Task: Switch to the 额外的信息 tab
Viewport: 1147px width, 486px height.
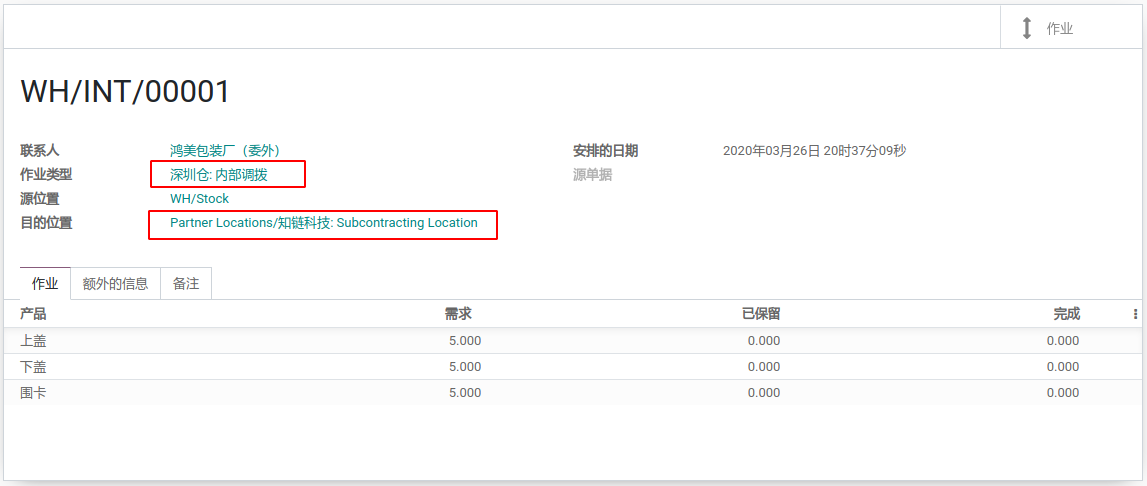Action: click(116, 284)
